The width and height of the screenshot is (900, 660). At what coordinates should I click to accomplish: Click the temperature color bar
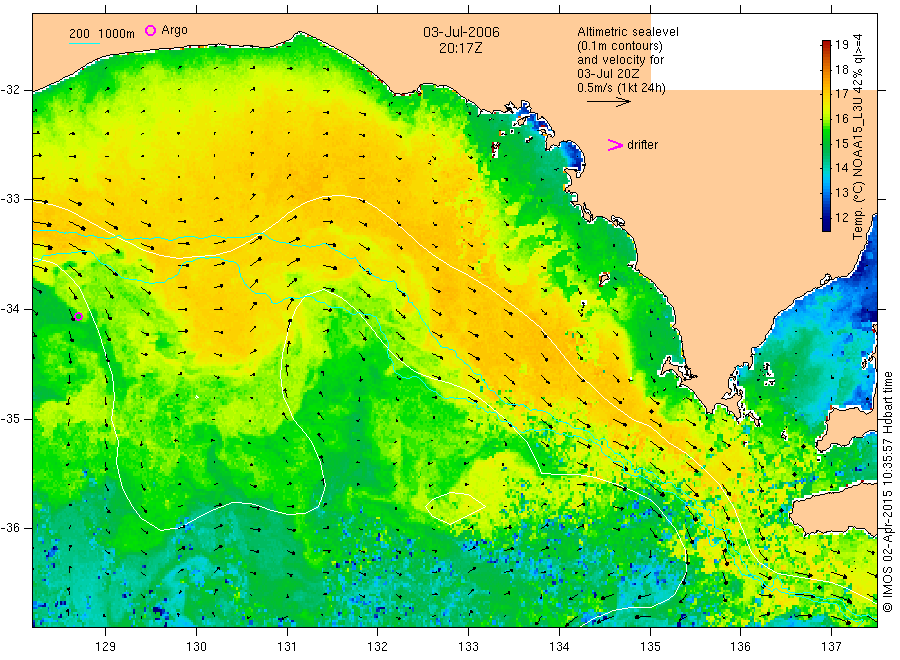click(x=826, y=135)
